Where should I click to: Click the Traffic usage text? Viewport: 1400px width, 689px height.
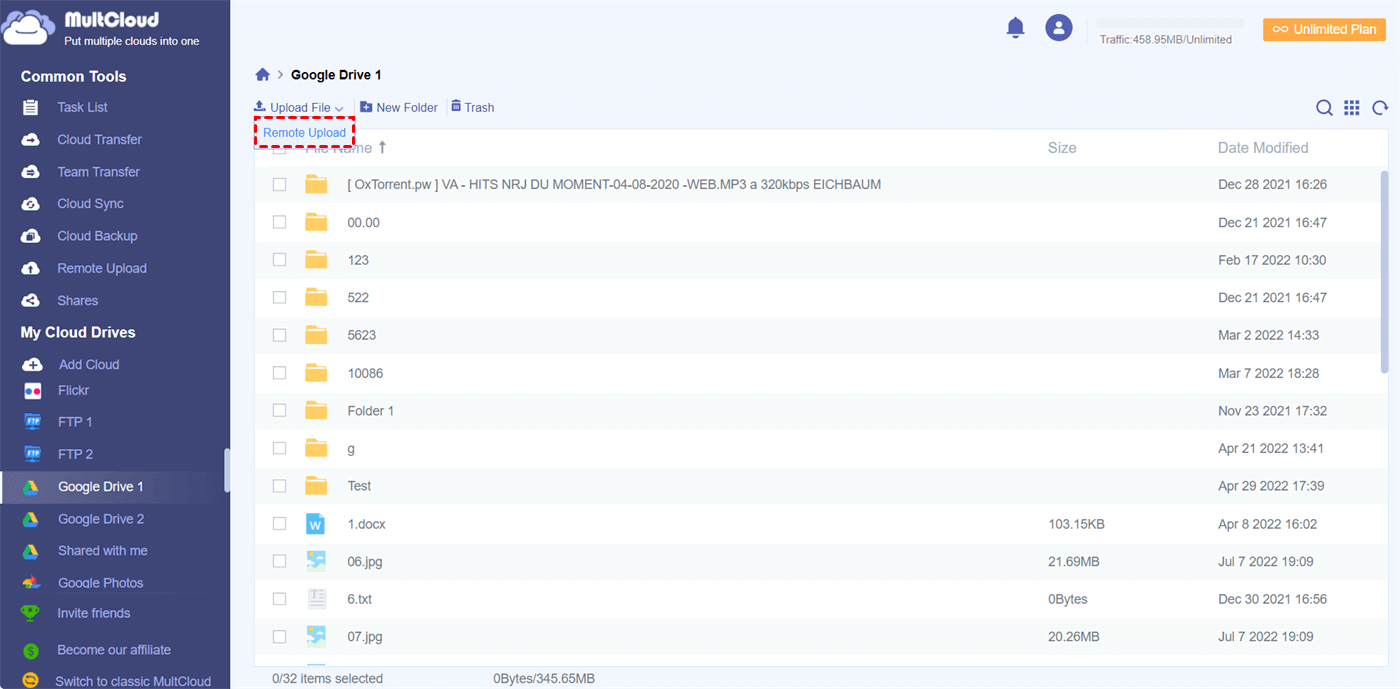[1165, 40]
